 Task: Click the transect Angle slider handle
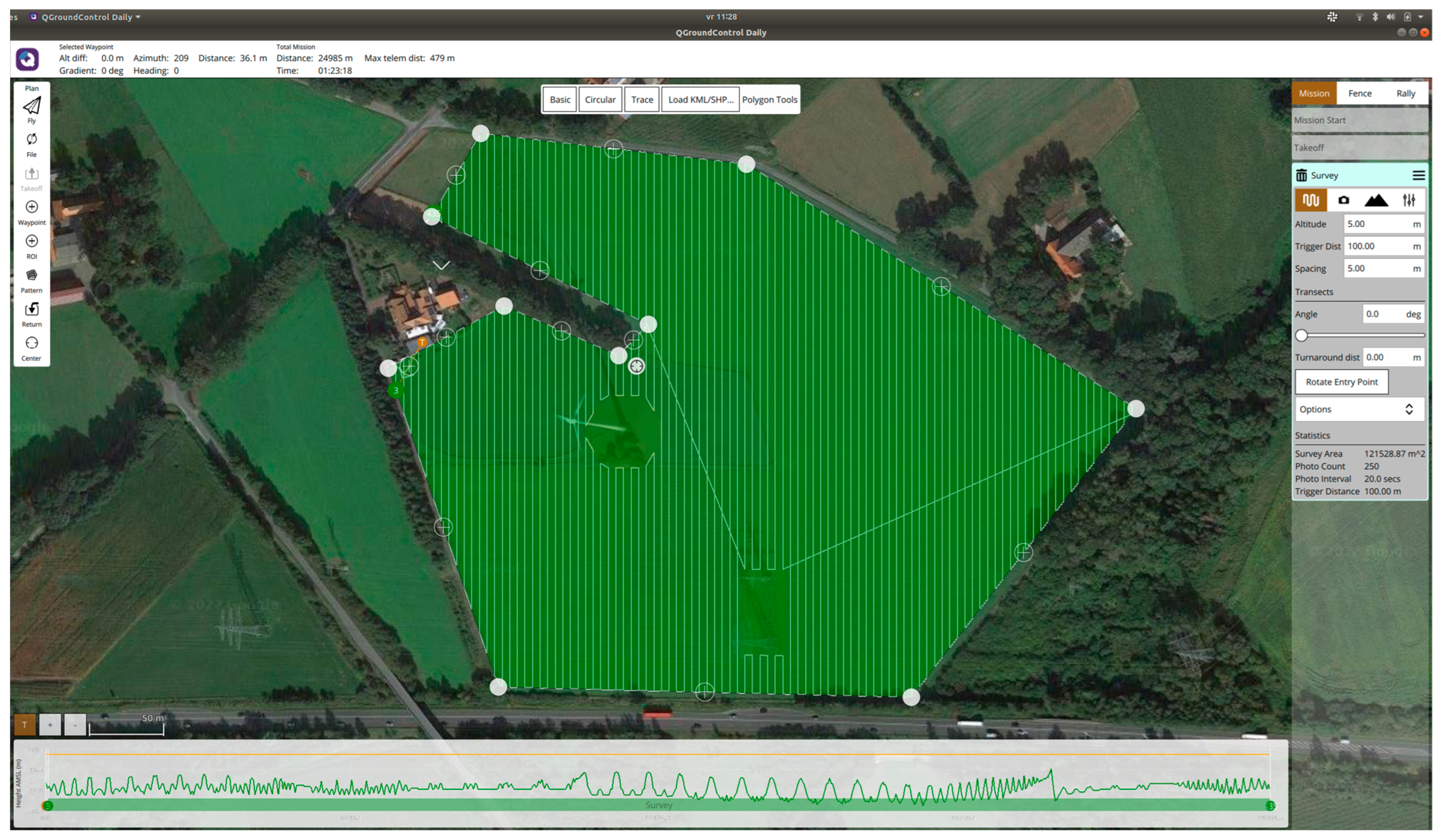[x=1302, y=336]
